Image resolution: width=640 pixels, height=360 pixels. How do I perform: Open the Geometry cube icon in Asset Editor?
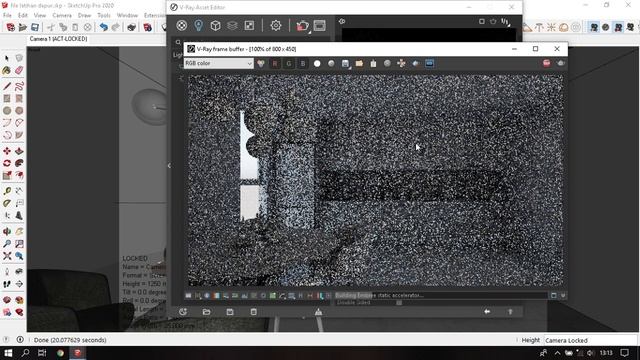point(216,25)
